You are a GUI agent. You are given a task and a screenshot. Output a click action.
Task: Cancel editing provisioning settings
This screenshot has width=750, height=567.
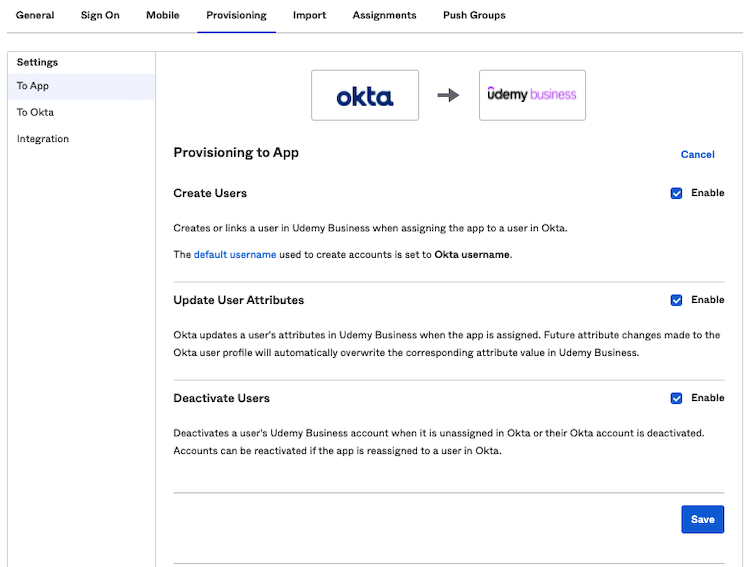[x=697, y=154]
